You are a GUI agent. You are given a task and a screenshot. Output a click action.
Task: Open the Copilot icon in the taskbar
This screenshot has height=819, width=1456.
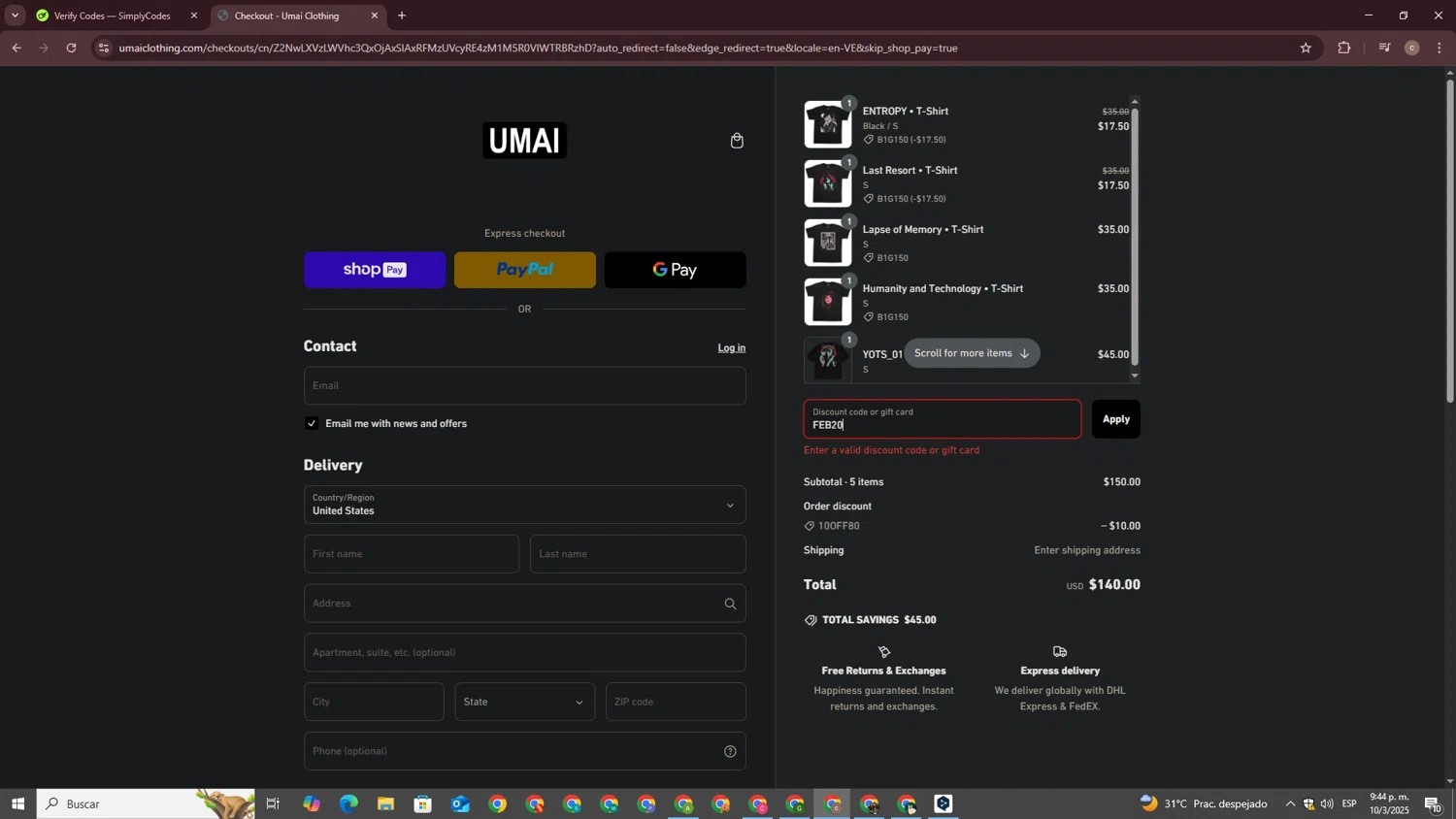(311, 803)
